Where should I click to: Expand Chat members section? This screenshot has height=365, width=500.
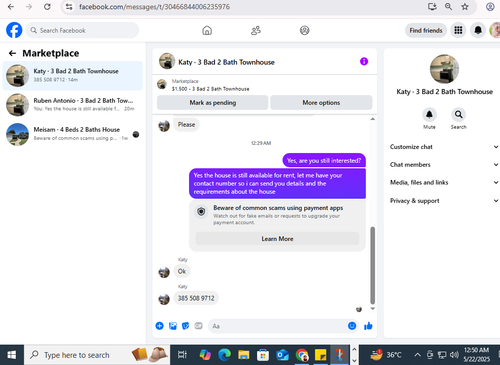pos(444,165)
